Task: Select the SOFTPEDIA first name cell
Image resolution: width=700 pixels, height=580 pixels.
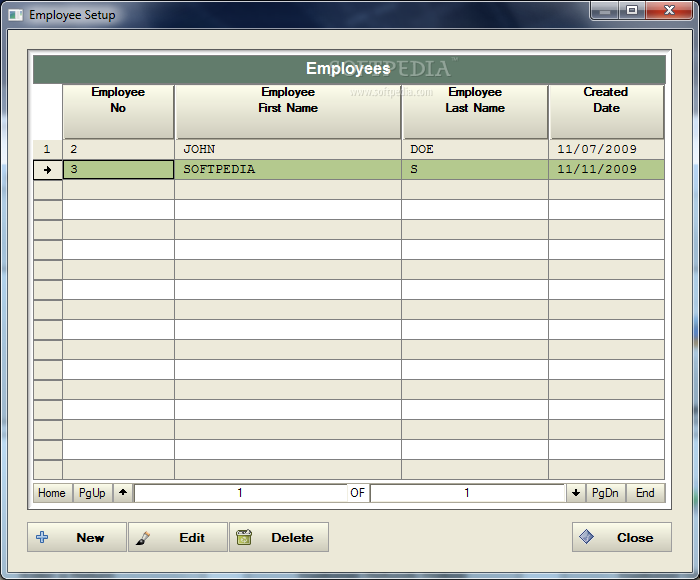Action: [x=288, y=170]
